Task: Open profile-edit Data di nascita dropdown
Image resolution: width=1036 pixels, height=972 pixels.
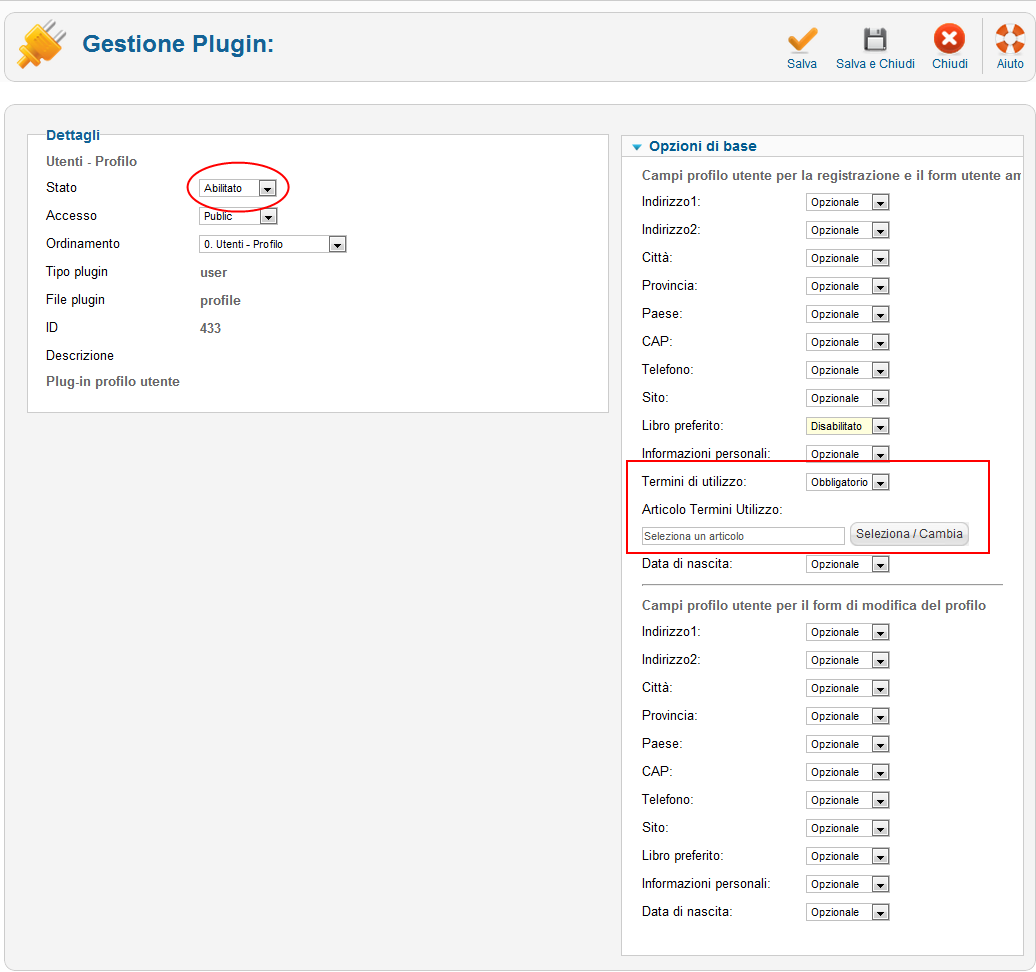Action: (847, 913)
